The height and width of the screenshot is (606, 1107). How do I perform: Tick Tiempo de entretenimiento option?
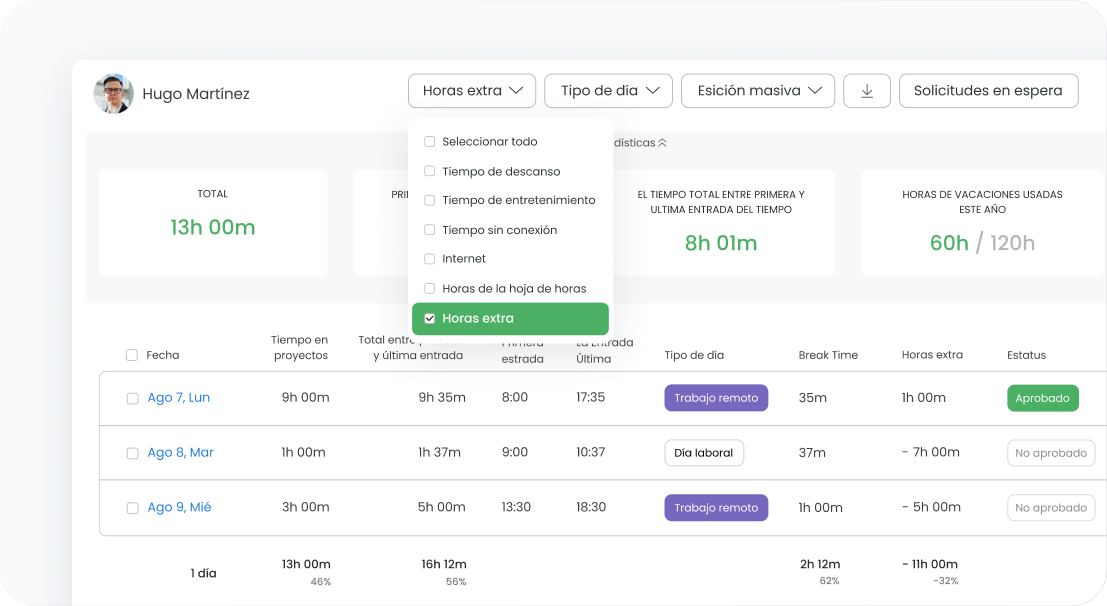(430, 200)
